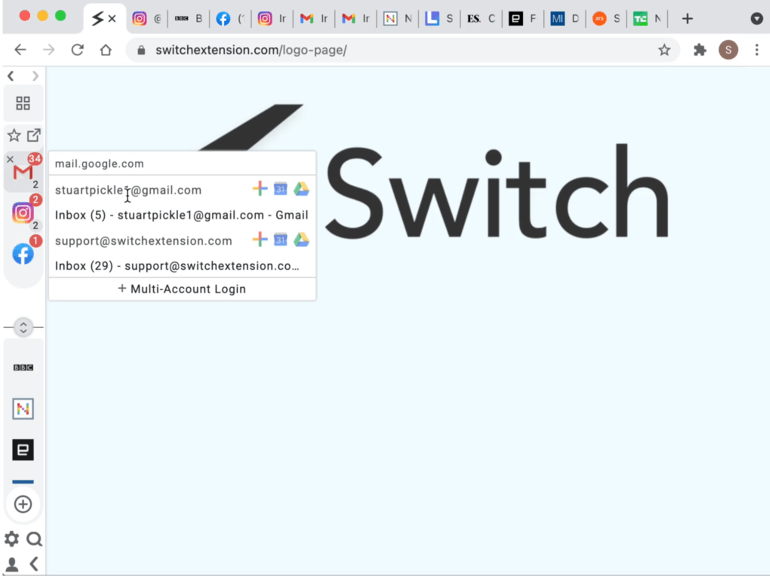The image size is (770, 576).
Task: Click the sidebar back chevron at top
Action: point(11,76)
